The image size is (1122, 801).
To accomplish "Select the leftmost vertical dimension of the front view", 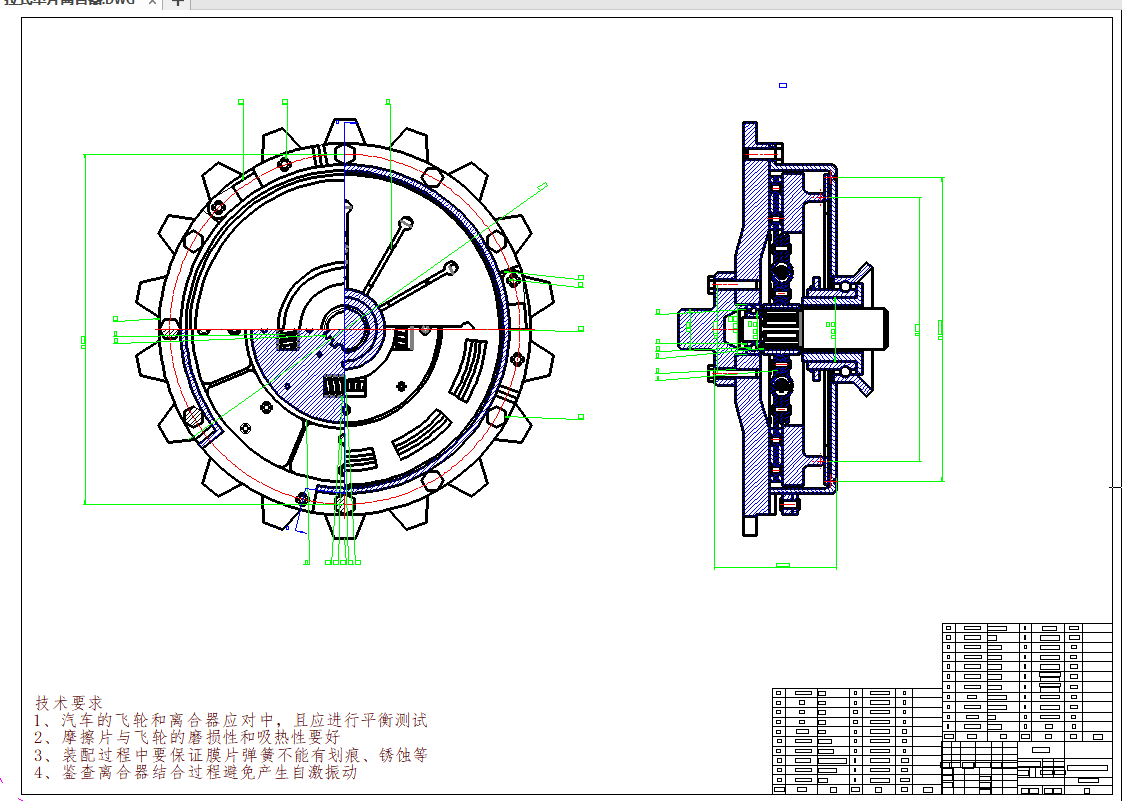I will (x=85, y=328).
